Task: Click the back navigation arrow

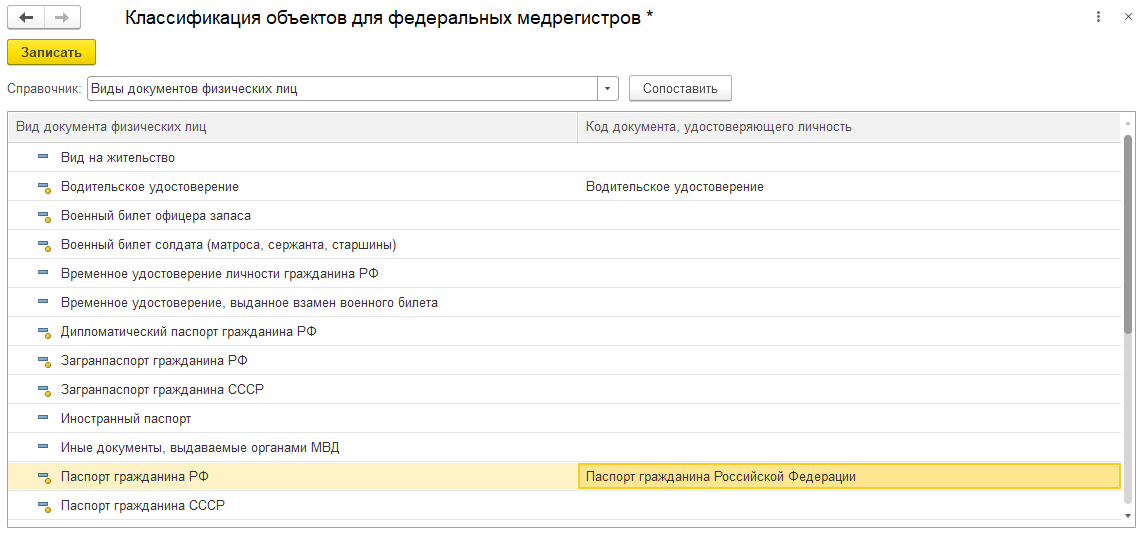Action: click(26, 18)
